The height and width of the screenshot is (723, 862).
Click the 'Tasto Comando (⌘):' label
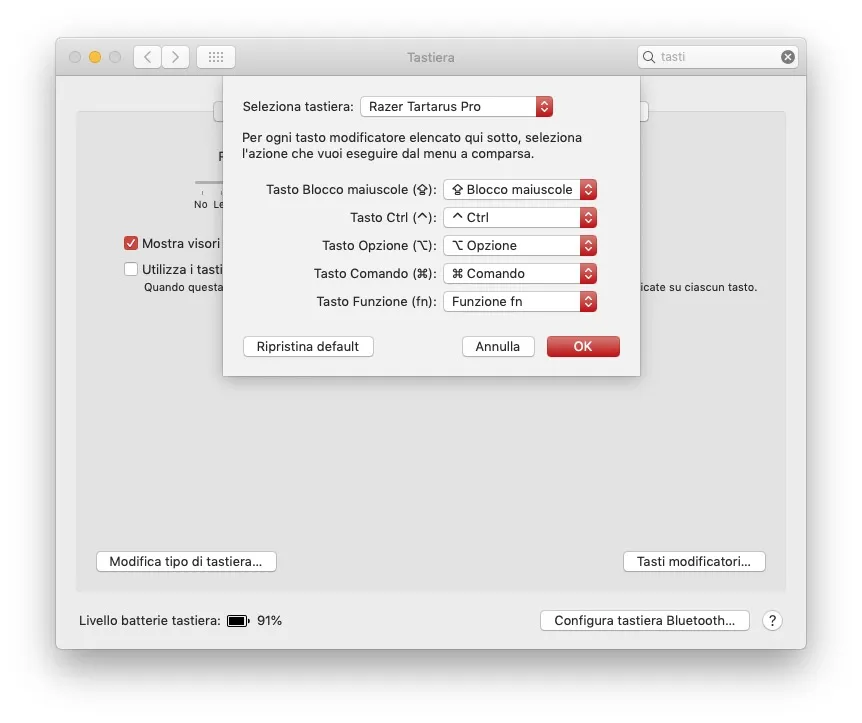click(x=375, y=274)
